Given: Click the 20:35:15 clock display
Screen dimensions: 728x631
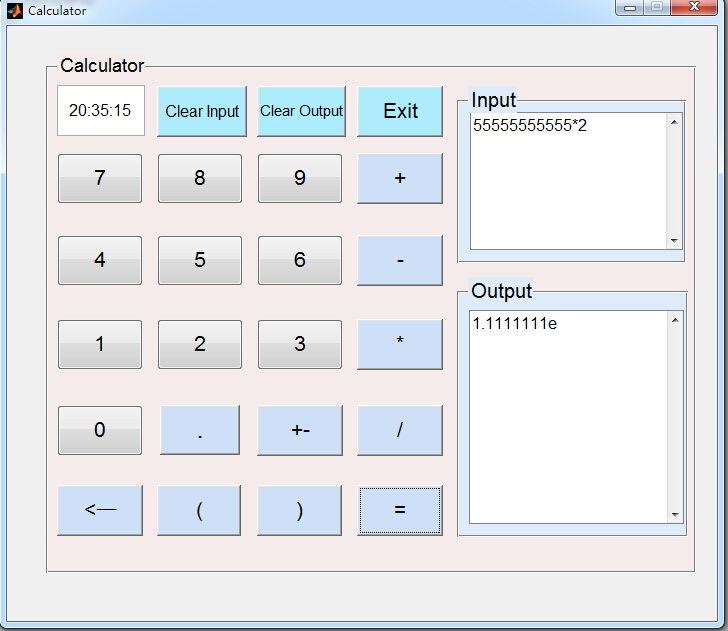Looking at the screenshot, I should (x=101, y=111).
